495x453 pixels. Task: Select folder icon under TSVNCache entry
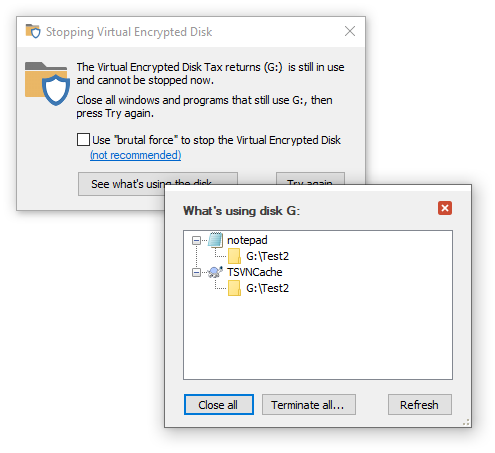(234, 288)
